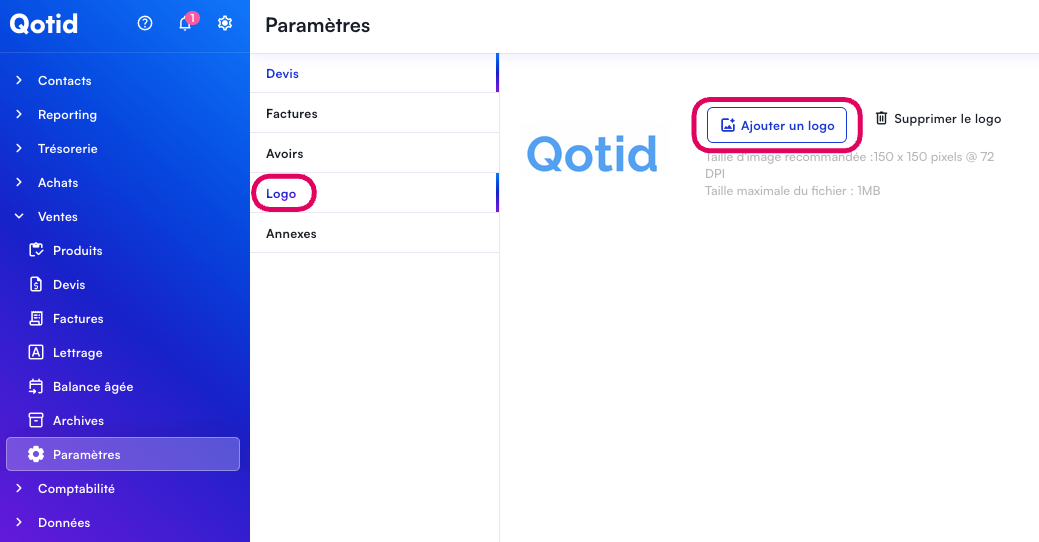This screenshot has width=1039, height=542.
Task: Open the help question mark icon
Action: click(x=145, y=24)
